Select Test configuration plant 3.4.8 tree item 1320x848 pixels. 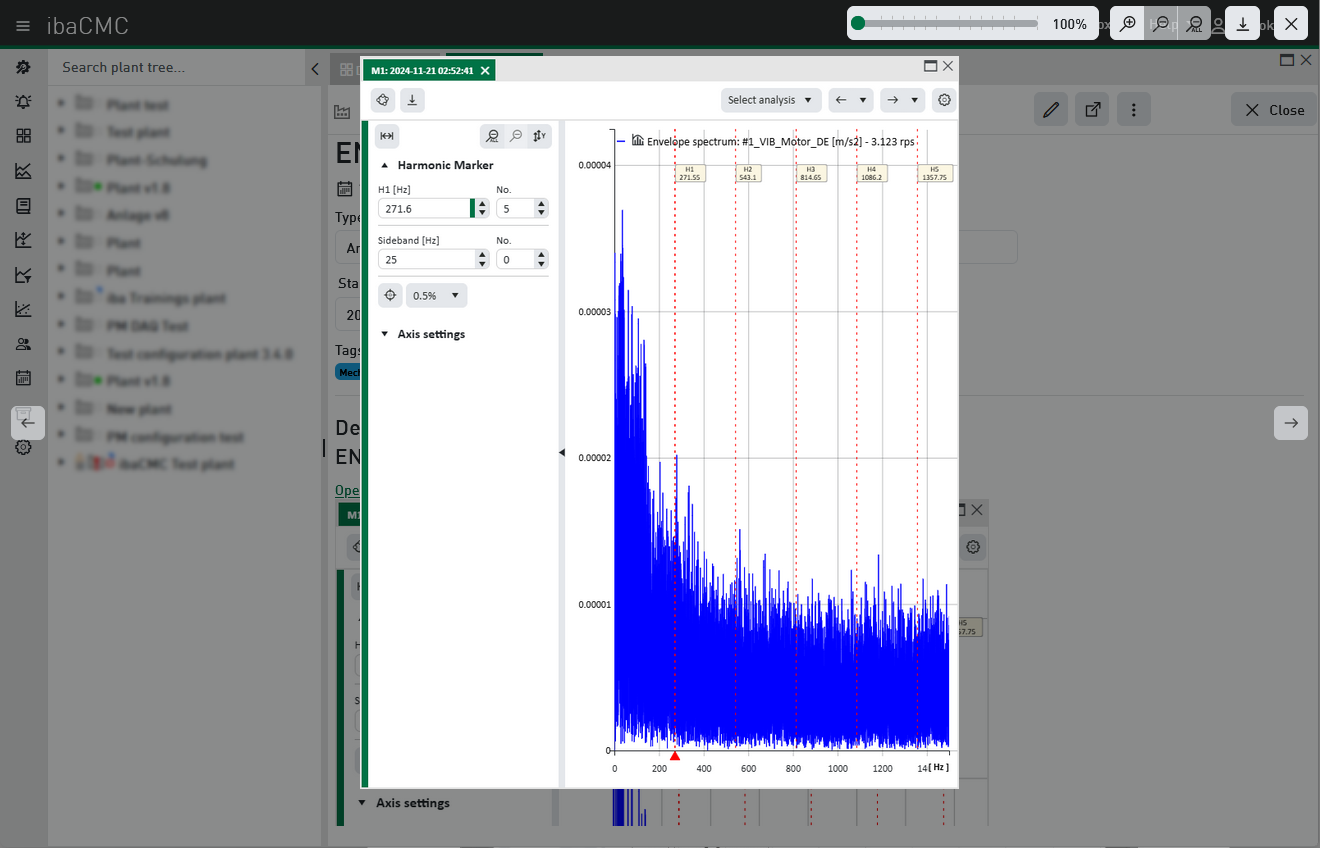(200, 354)
